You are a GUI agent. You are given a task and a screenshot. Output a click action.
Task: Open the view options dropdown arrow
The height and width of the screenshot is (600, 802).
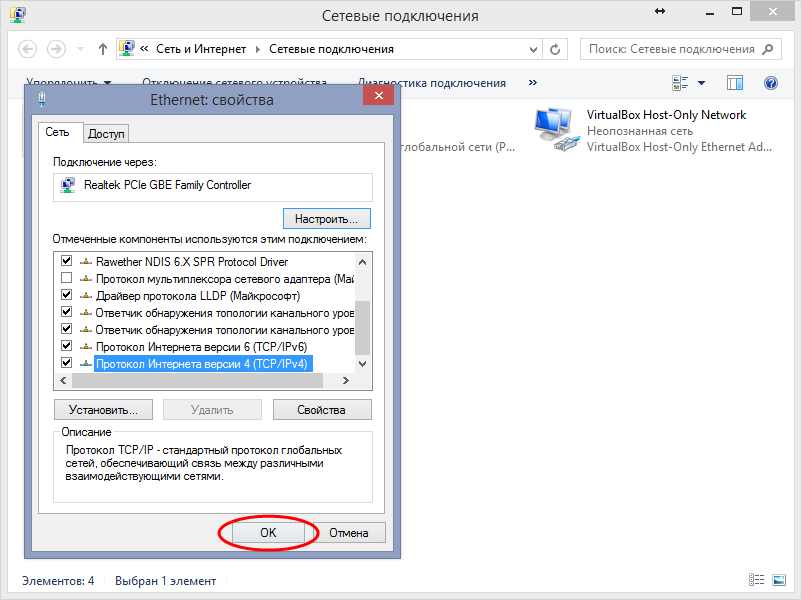[x=701, y=83]
